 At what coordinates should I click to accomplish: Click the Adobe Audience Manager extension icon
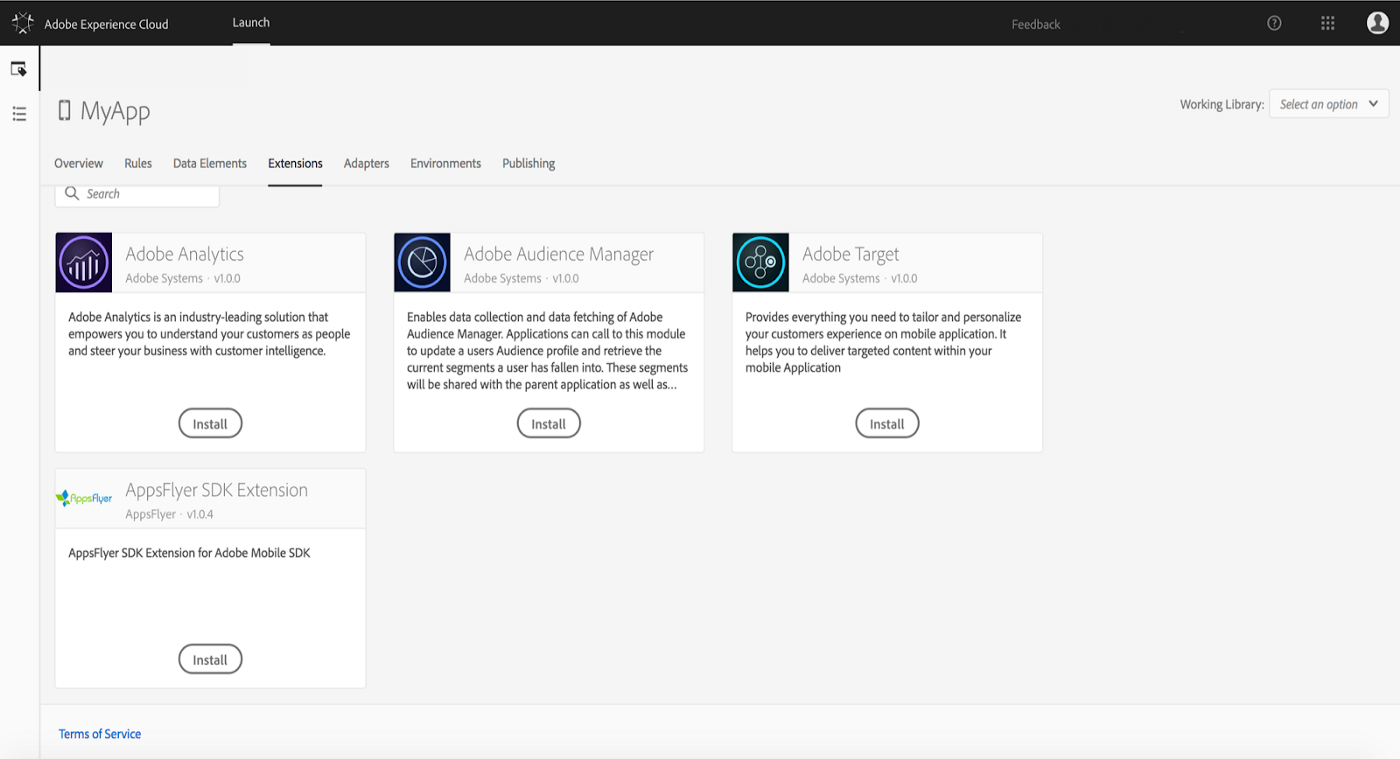click(422, 262)
